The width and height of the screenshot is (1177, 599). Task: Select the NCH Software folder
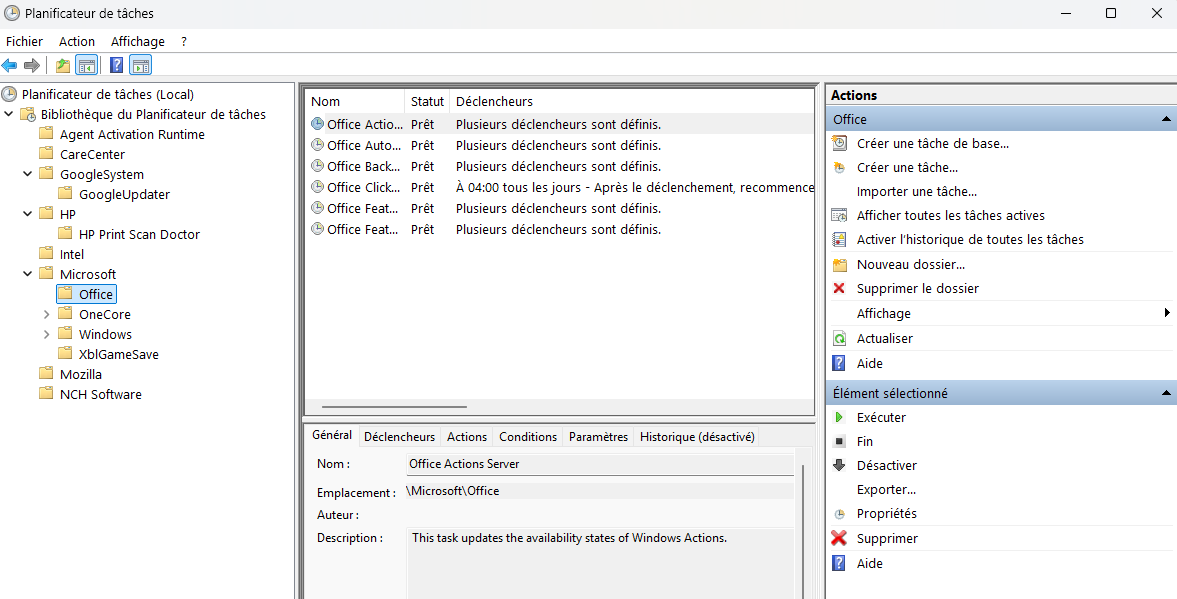pos(101,394)
